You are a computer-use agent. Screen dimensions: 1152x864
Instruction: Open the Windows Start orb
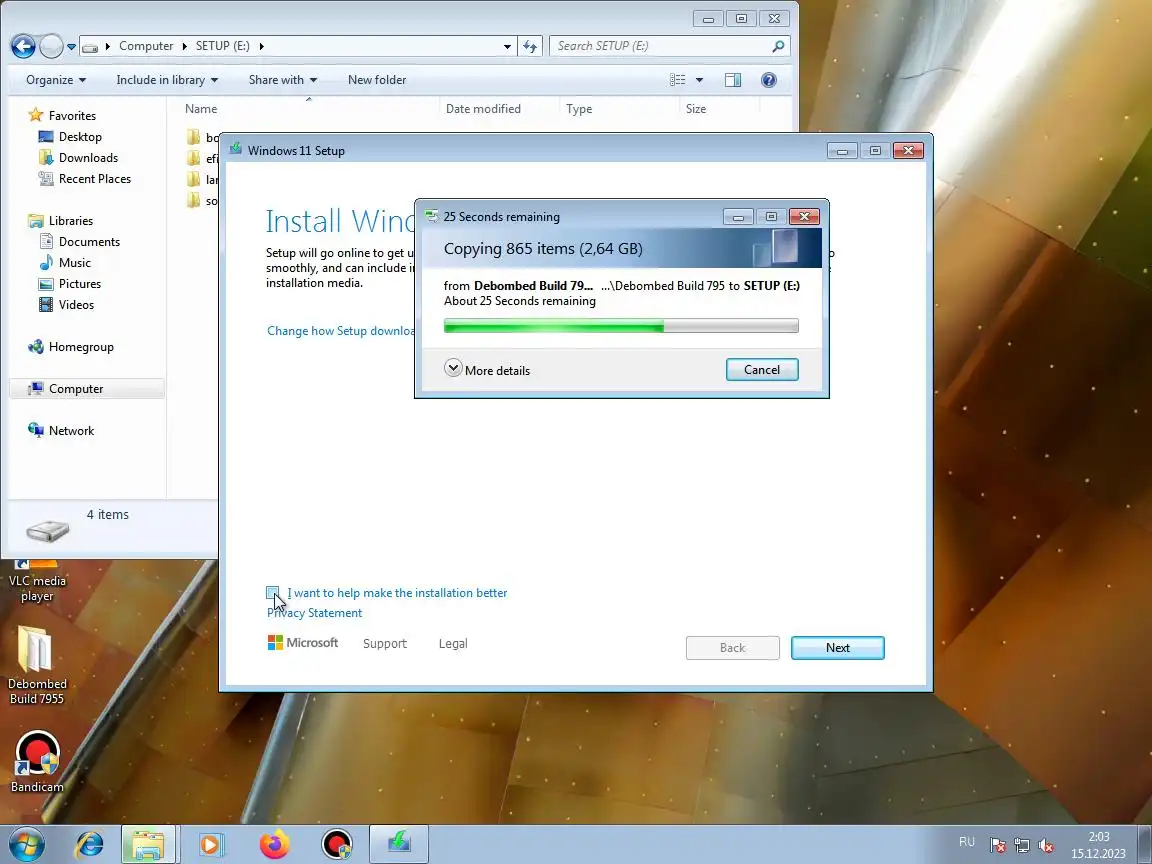click(x=26, y=845)
